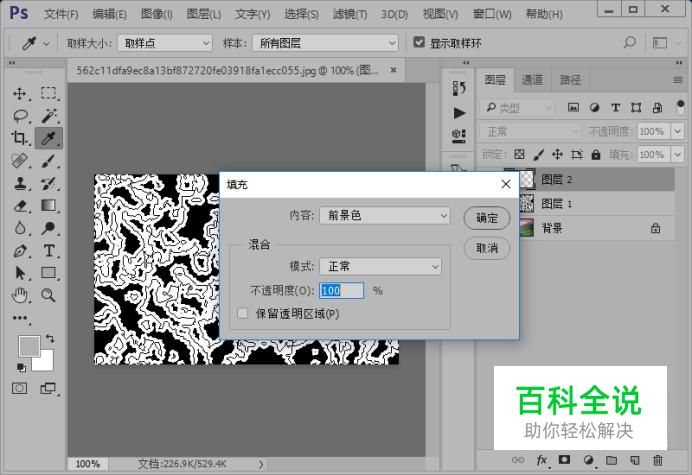The width and height of the screenshot is (692, 475).
Task: Toggle lock transparent pixels
Action: coord(519,154)
